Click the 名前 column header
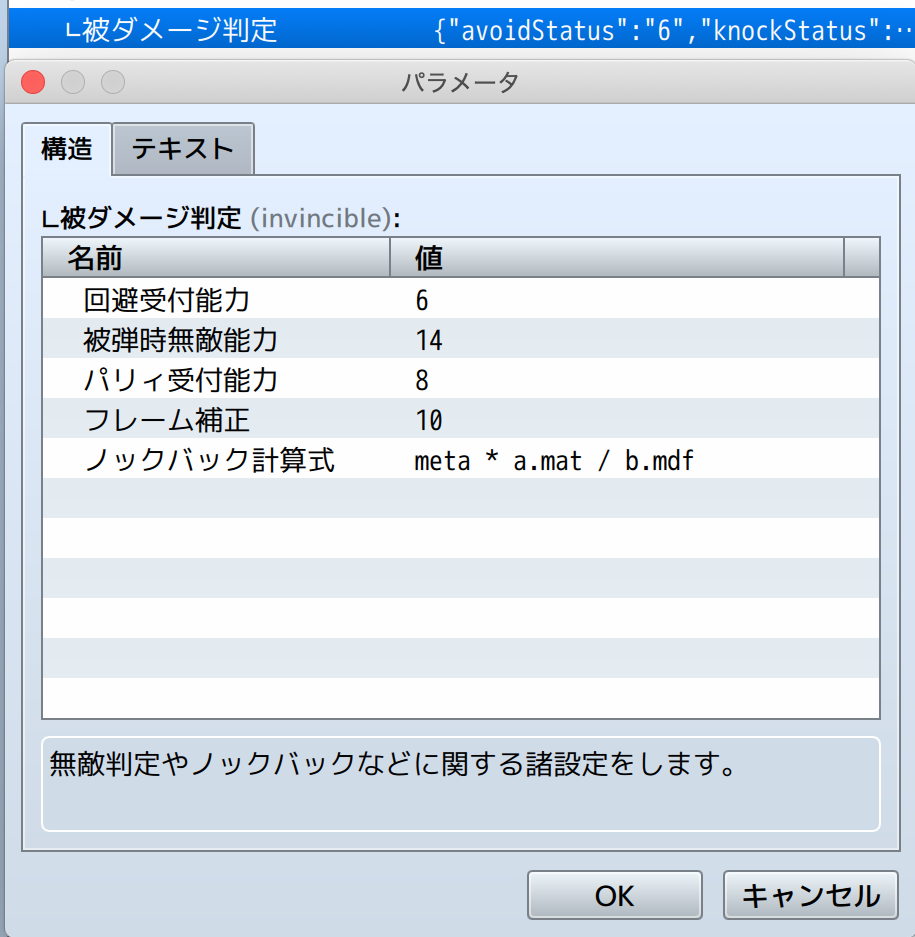This screenshot has height=937, width=915. pyautogui.click(x=215, y=259)
